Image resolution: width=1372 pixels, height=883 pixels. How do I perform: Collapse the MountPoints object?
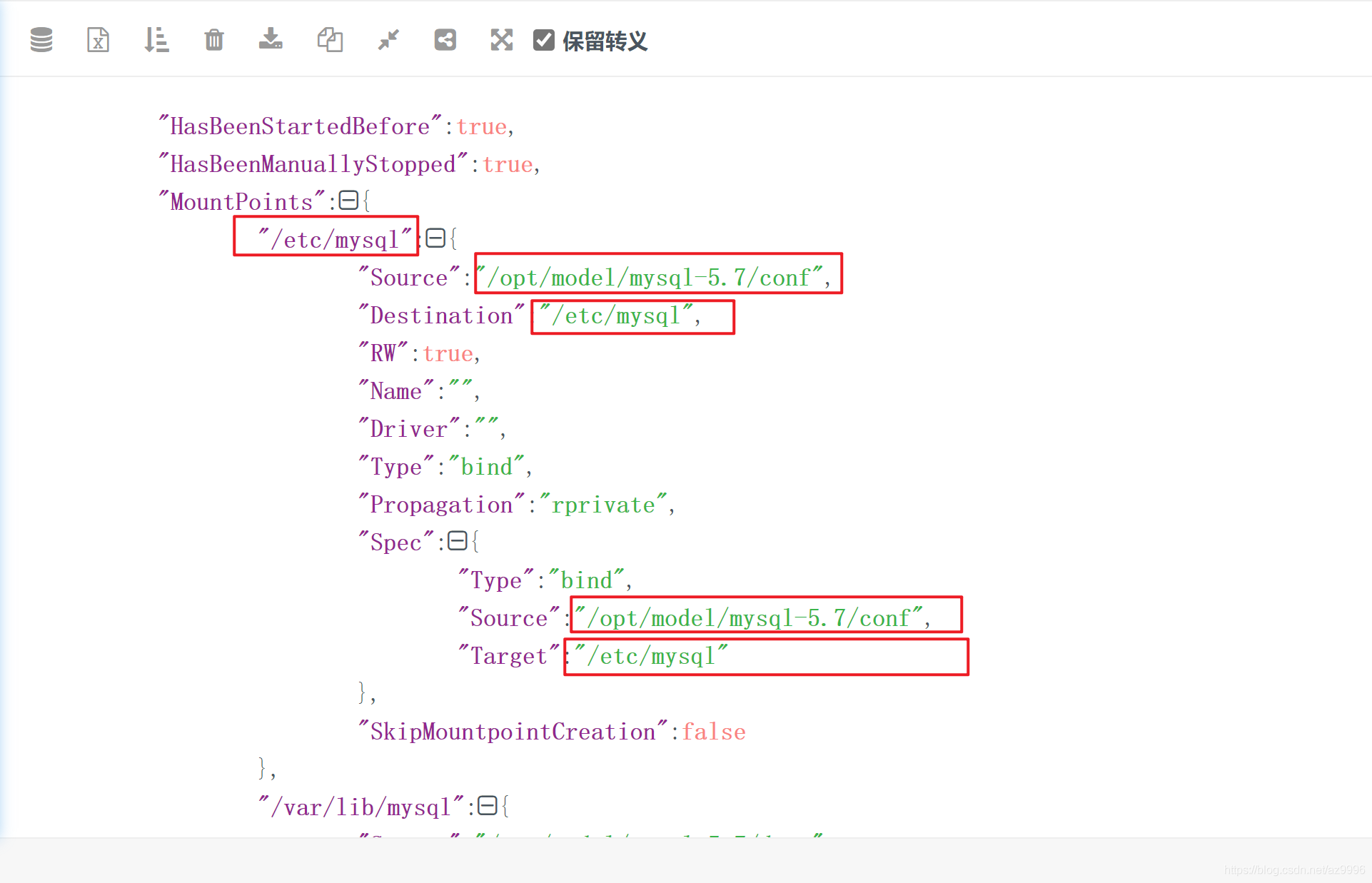click(x=348, y=201)
